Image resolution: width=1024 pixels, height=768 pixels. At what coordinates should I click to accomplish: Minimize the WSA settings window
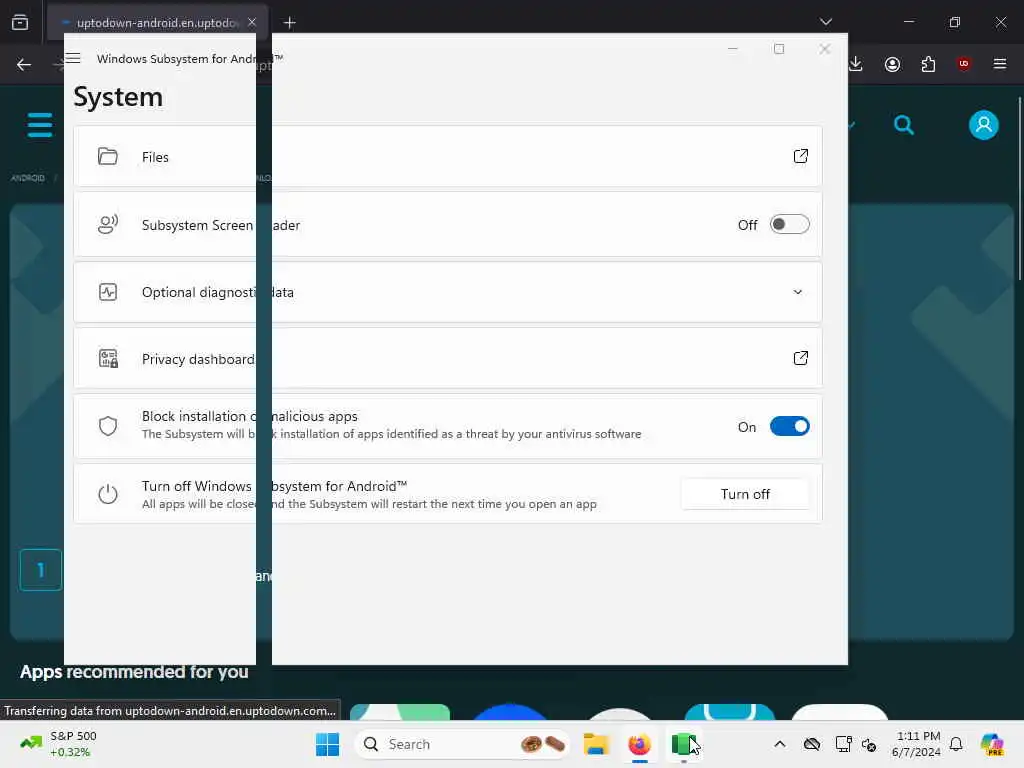click(733, 49)
